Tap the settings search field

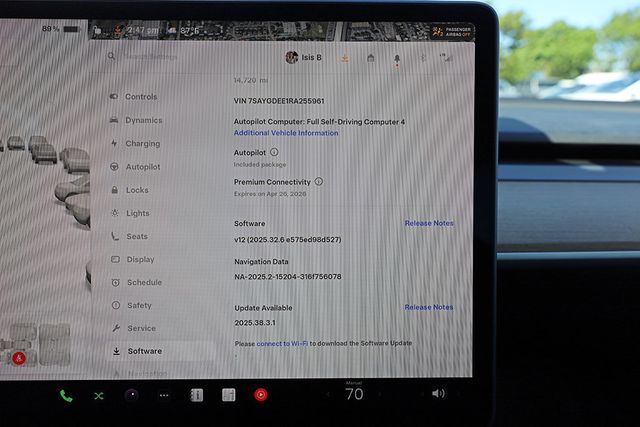[x=180, y=57]
